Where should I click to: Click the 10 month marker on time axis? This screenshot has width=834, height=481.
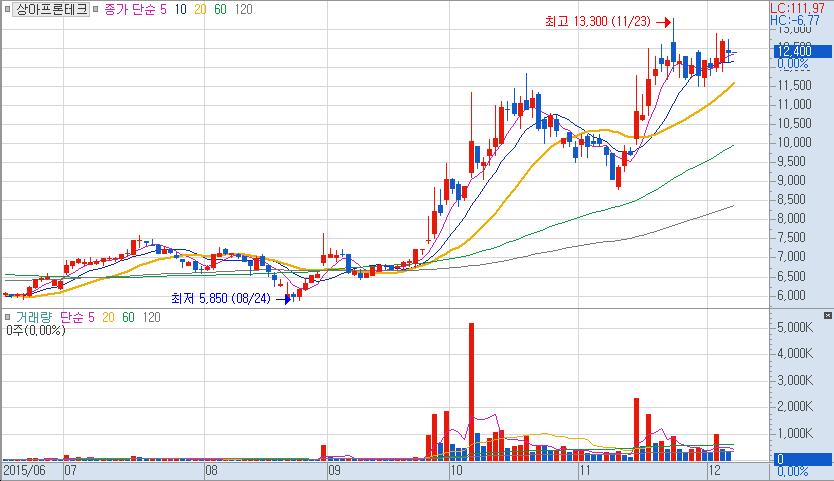click(456, 468)
